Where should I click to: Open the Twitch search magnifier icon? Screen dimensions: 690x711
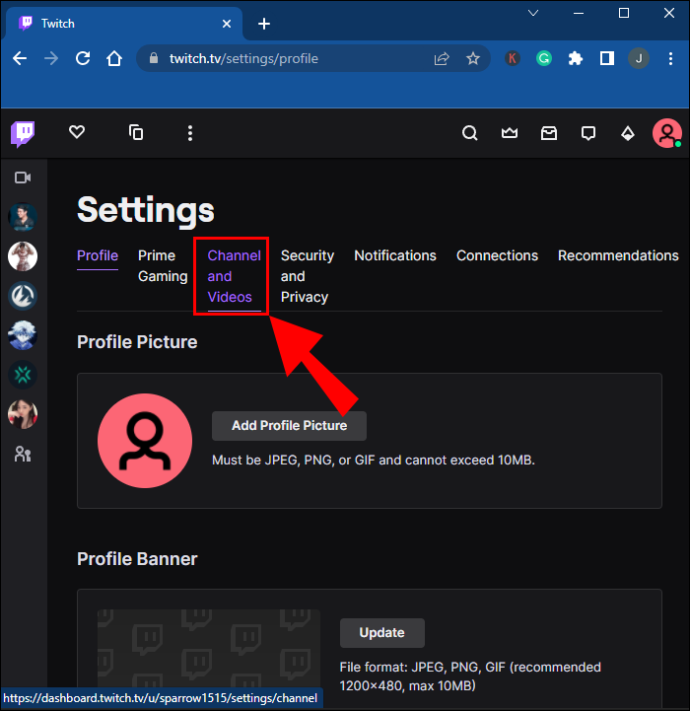pos(470,133)
